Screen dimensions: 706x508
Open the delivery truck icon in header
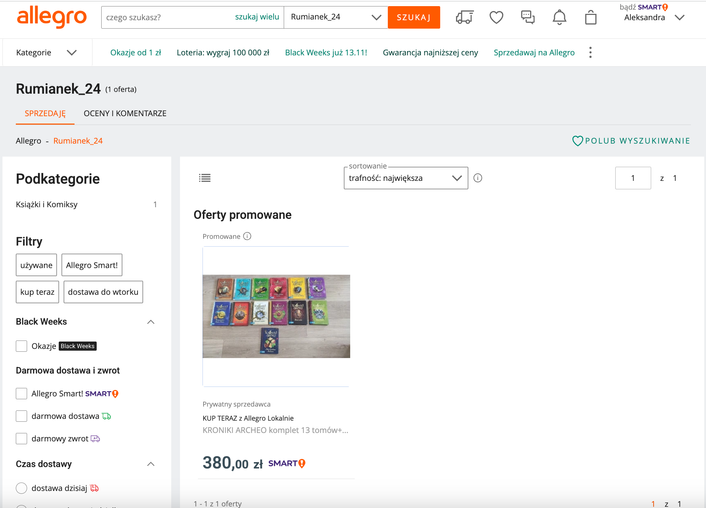464,17
